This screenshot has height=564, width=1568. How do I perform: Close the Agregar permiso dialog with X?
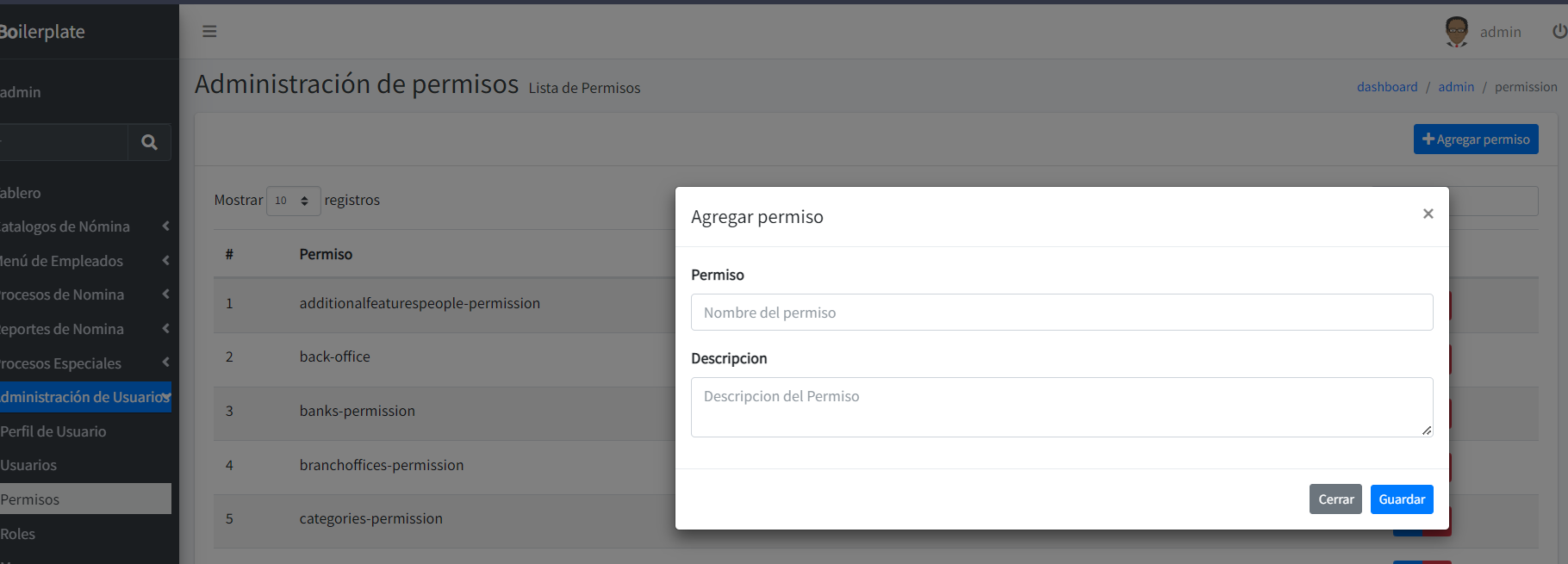pyautogui.click(x=1428, y=214)
